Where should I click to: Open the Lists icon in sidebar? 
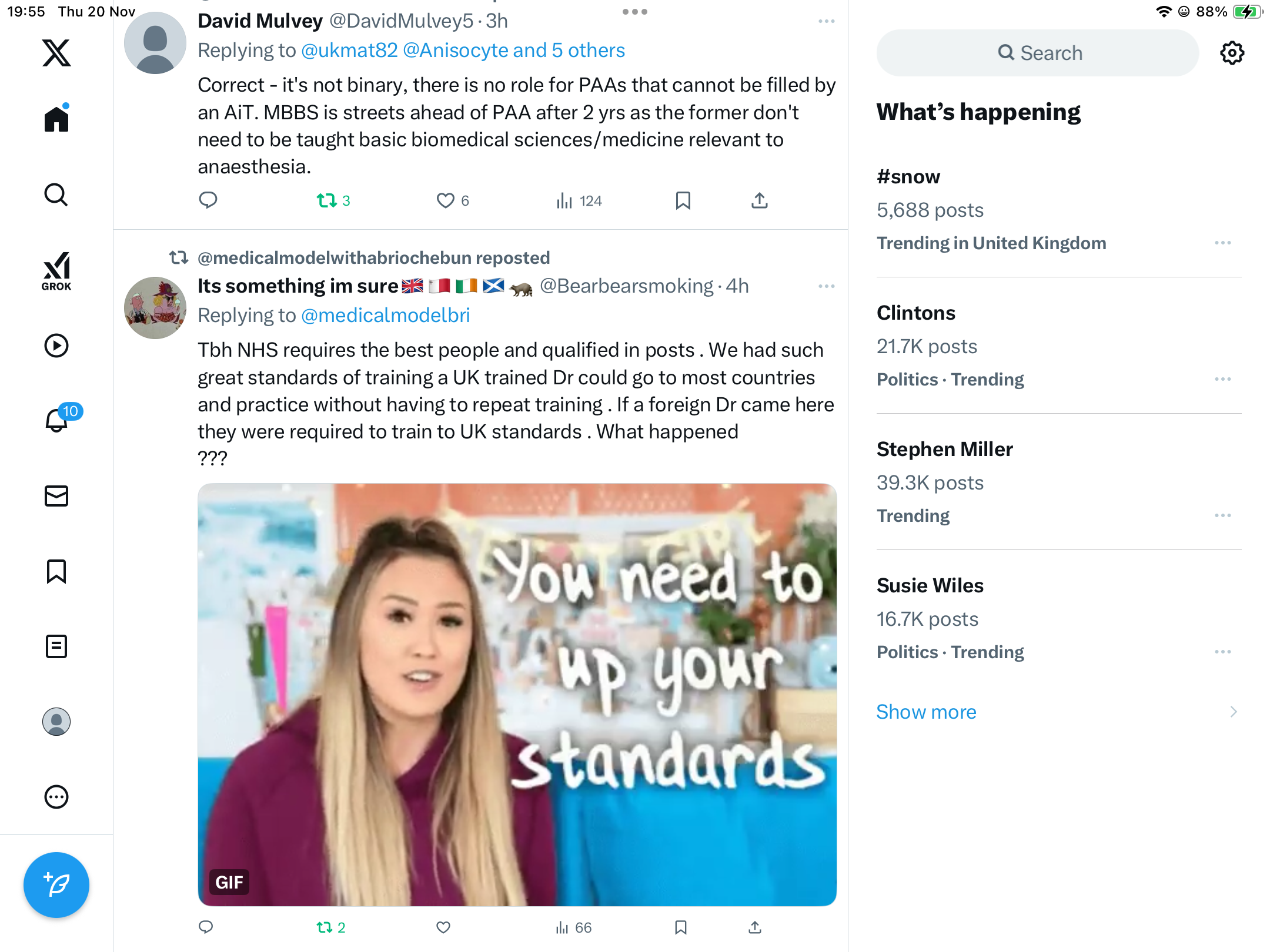click(x=56, y=646)
